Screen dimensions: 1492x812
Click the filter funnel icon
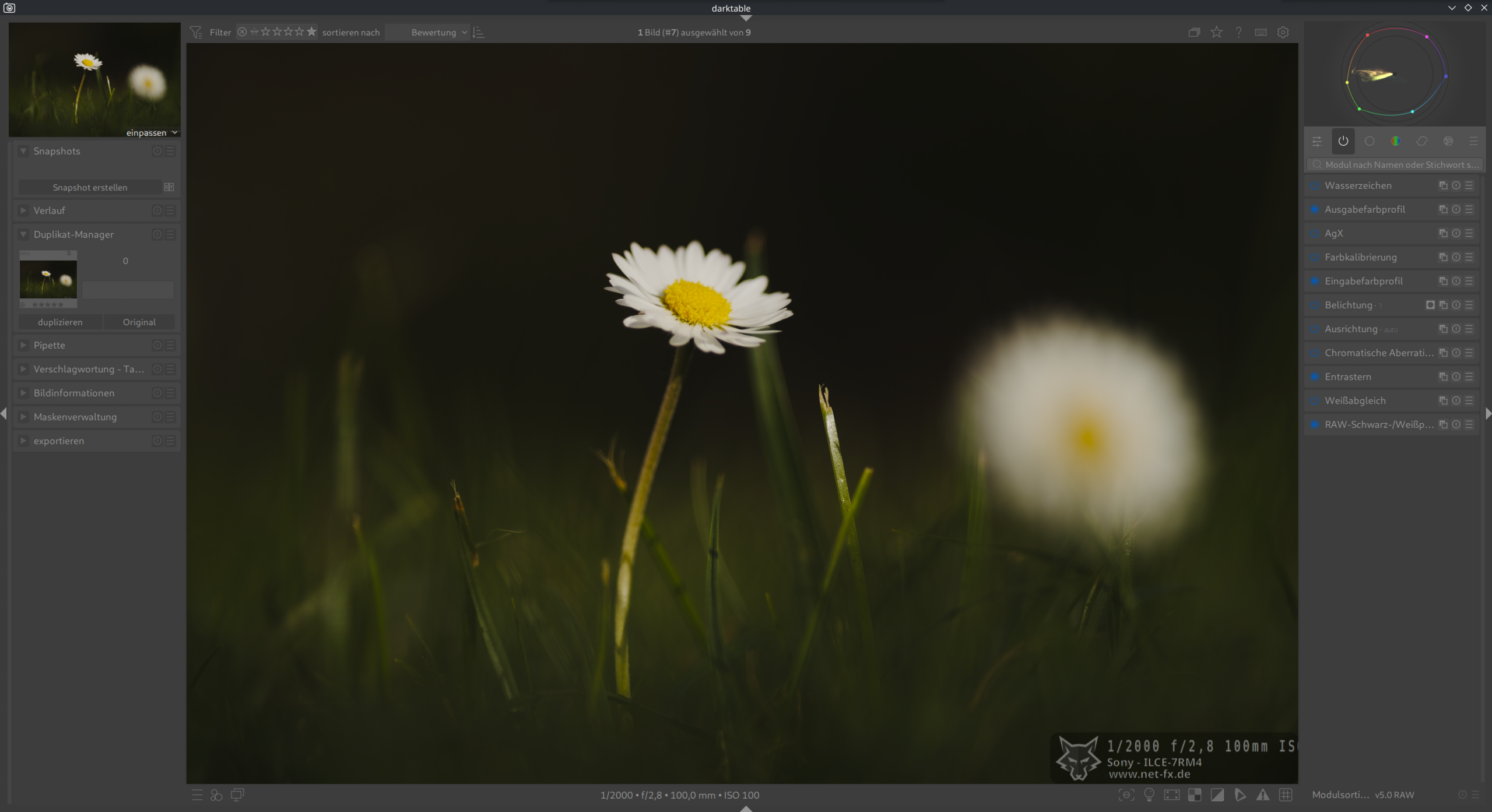196,32
